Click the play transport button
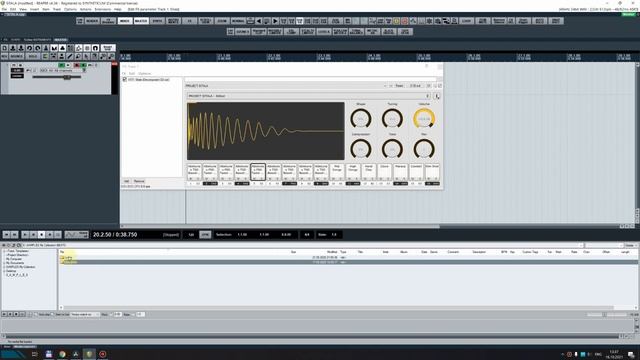 tap(25, 235)
